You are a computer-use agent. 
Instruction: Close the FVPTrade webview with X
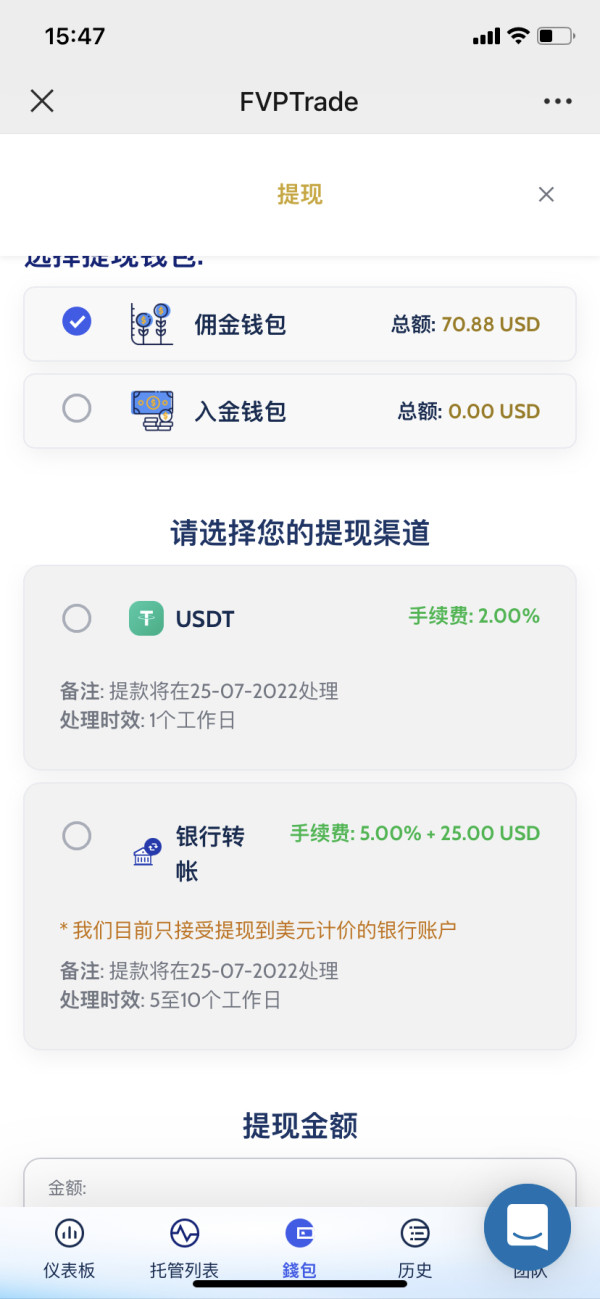(42, 101)
